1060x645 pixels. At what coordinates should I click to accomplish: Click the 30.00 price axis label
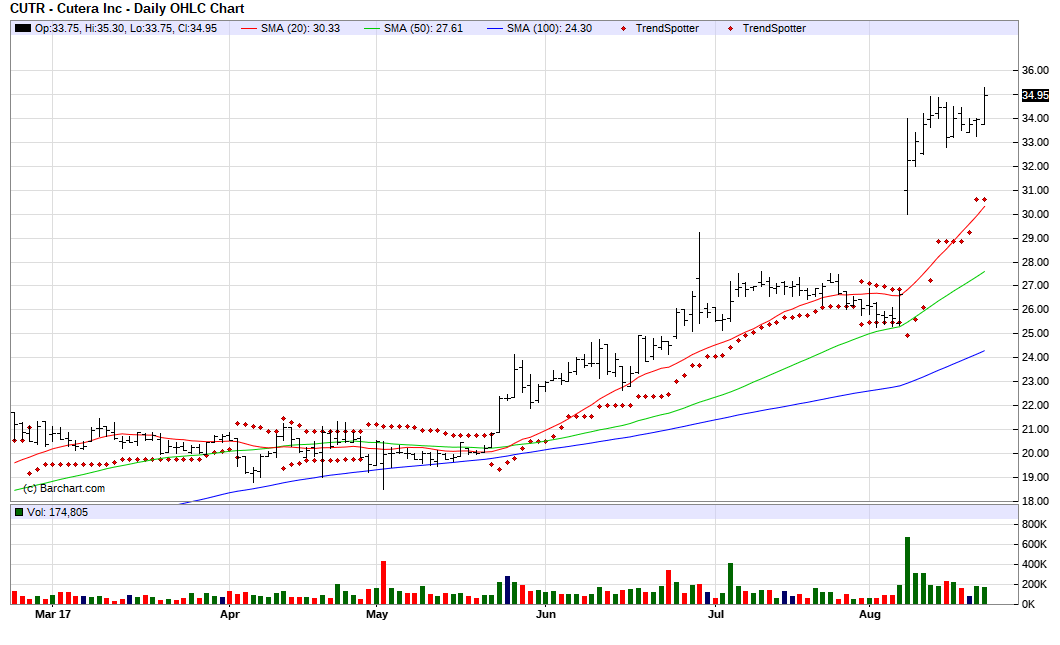[1035, 214]
